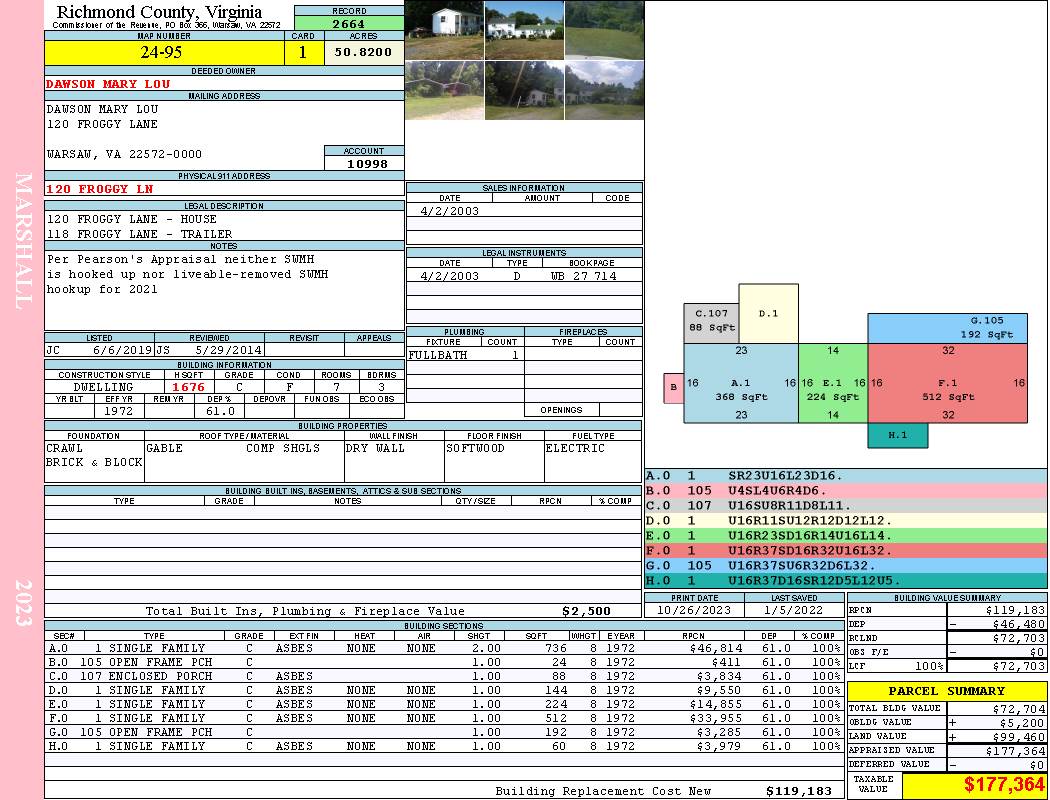Select sketch section A.1 368 SqFt
Viewport: 1050px width, 800px height.
741,383
